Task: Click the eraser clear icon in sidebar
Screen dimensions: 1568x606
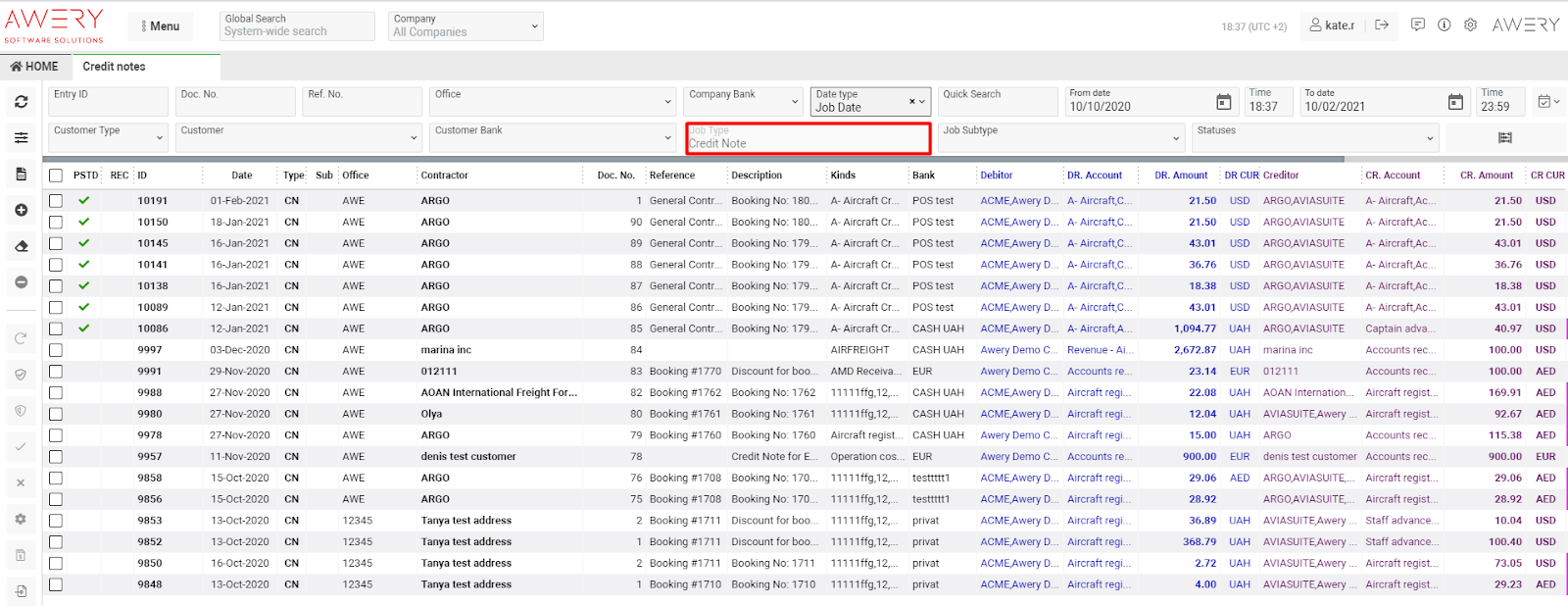Action: pos(21,246)
